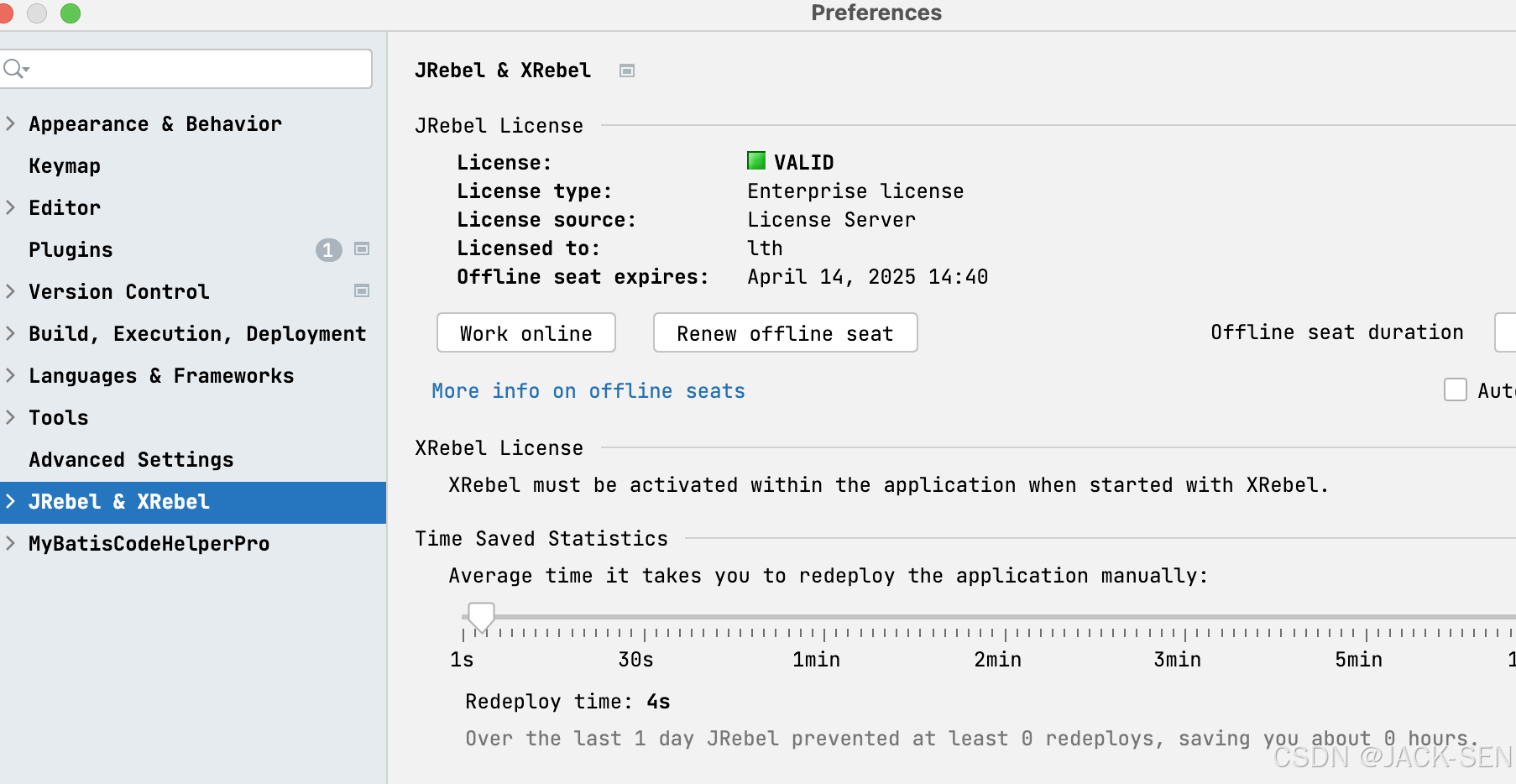Viewport: 1516px width, 784px height.
Task: Click the Time Saved Statistics heading
Action: [x=541, y=539]
